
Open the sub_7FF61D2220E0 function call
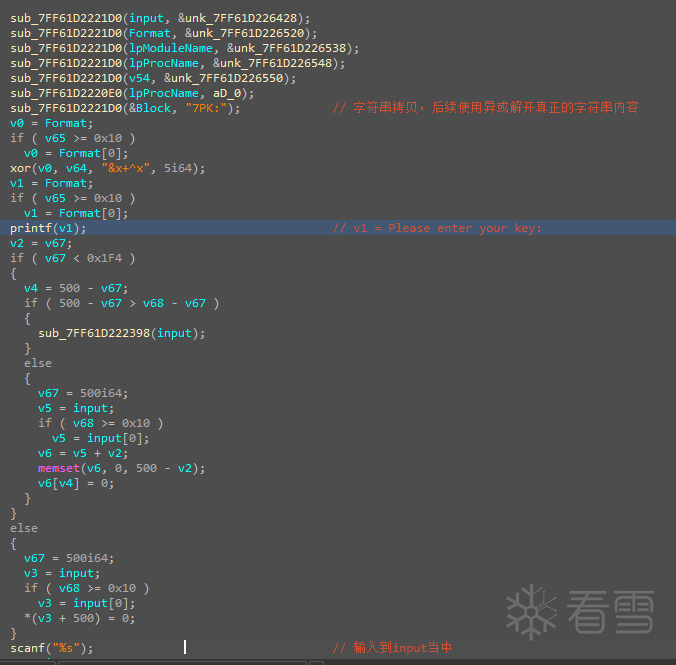[66, 93]
